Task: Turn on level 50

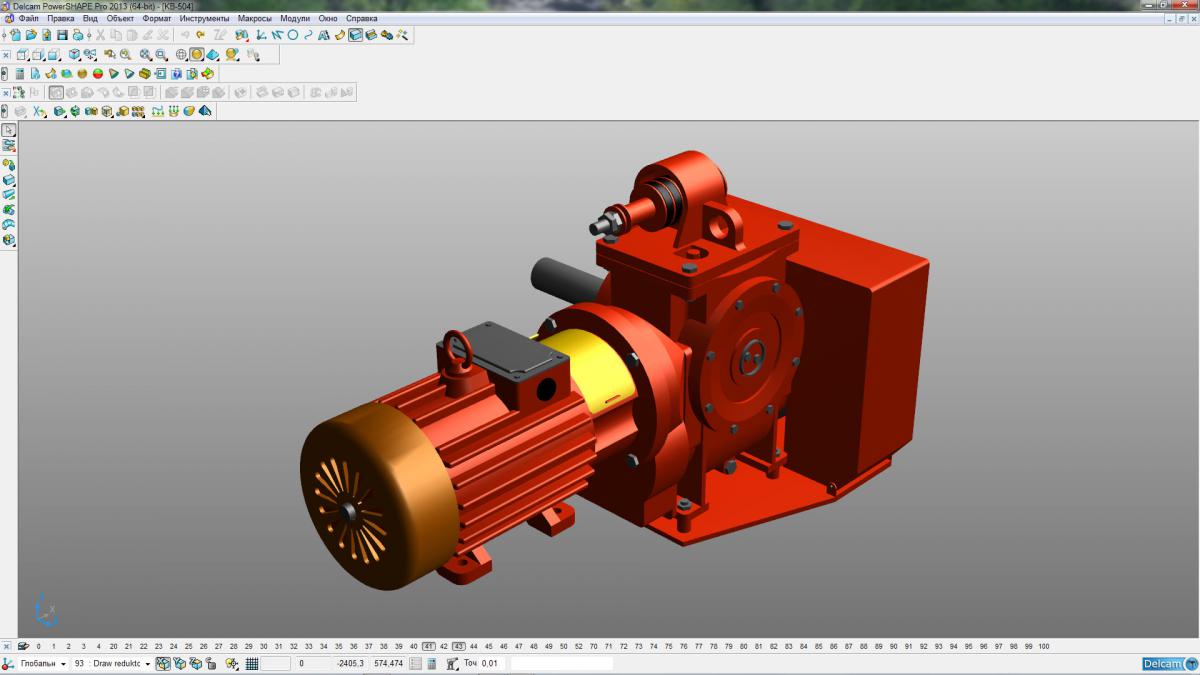Action: pyautogui.click(x=564, y=647)
